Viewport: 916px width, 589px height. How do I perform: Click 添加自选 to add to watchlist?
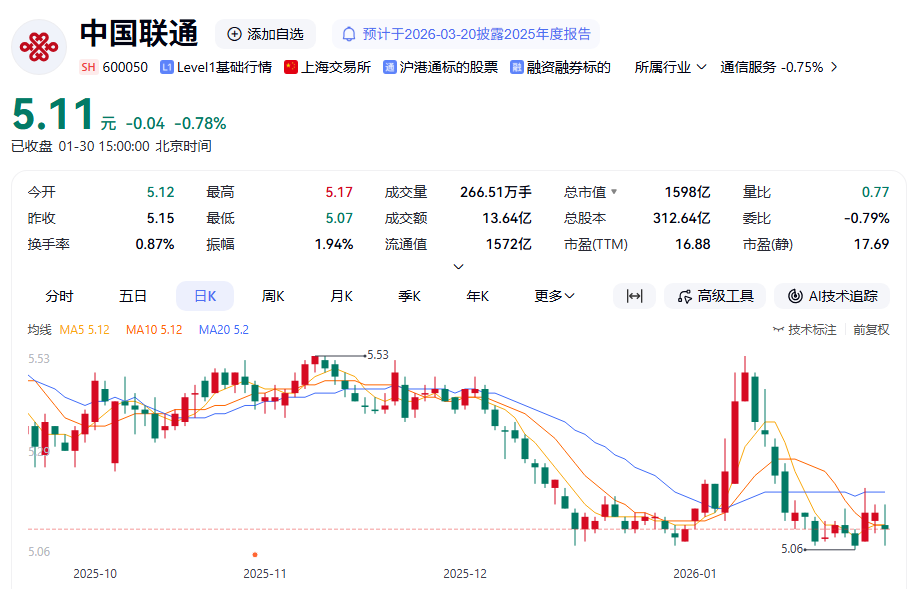pos(265,34)
